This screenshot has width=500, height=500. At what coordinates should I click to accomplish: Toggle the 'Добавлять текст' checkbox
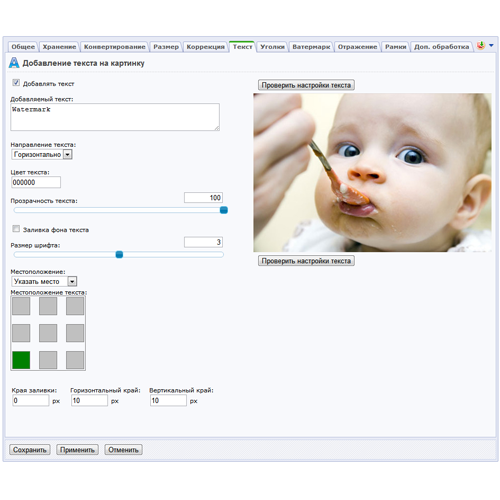(16, 83)
